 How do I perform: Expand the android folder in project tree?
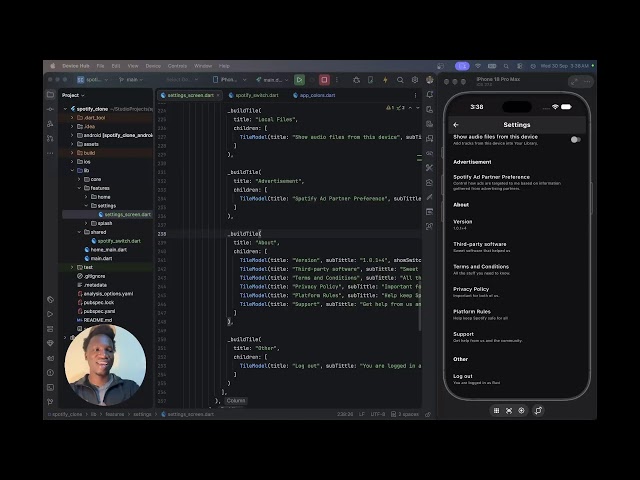pyautogui.click(x=72, y=135)
